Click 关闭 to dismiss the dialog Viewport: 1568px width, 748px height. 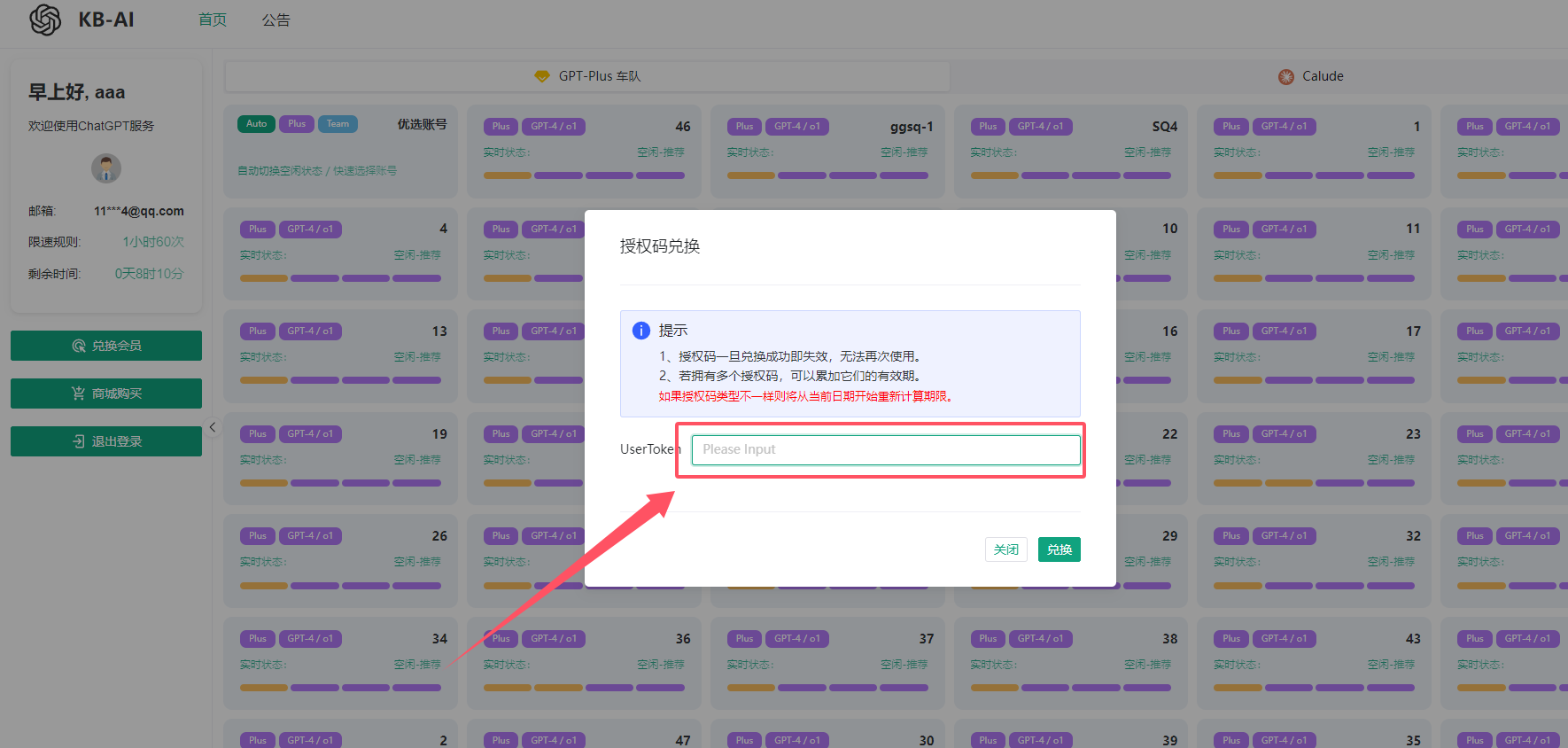(x=1005, y=549)
